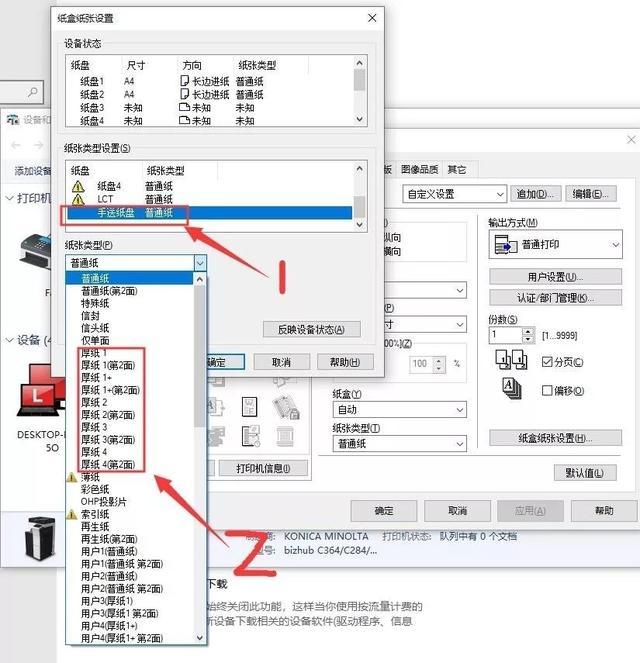640x663 pixels.
Task: Select 特殊纸 option
Action: [x=95, y=303]
